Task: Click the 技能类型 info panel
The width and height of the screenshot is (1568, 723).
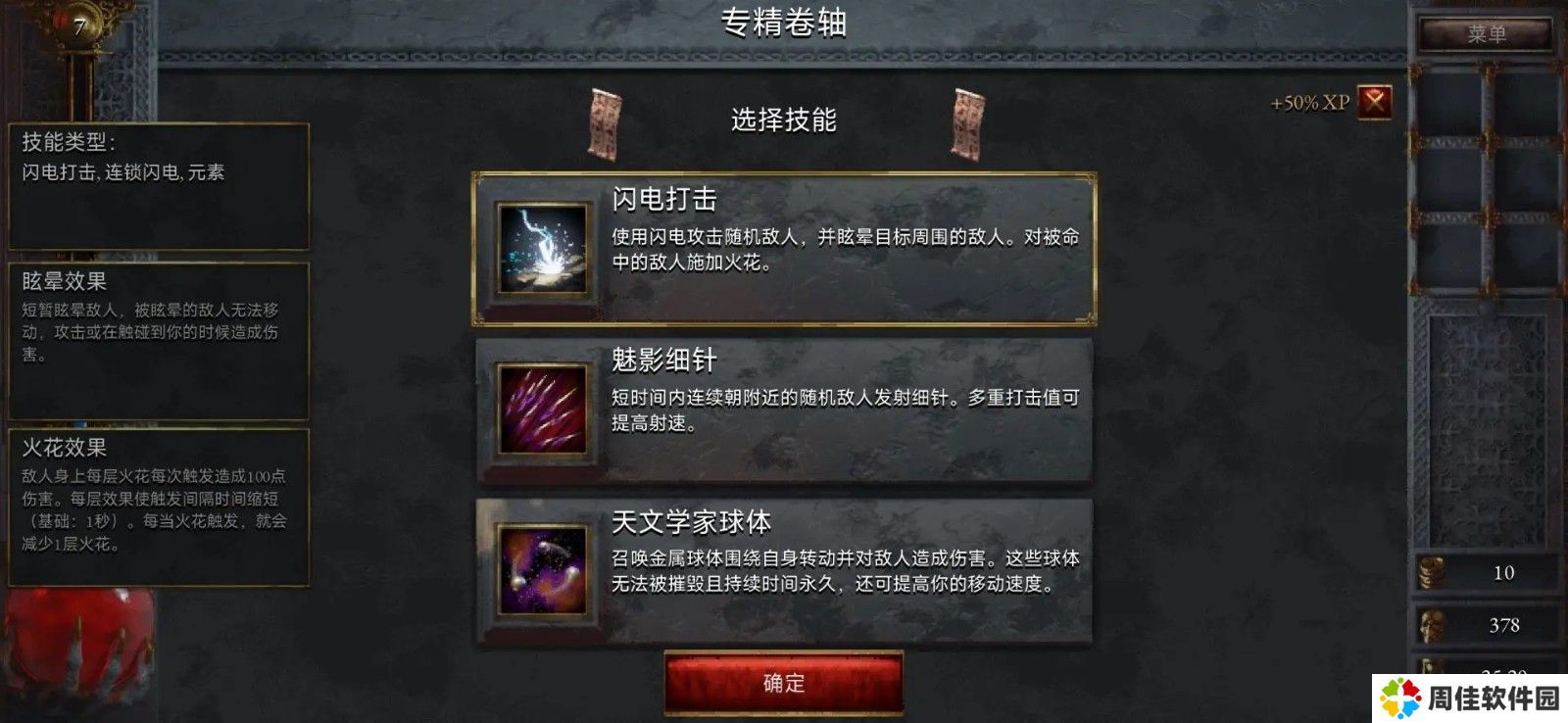Action: pos(159,186)
